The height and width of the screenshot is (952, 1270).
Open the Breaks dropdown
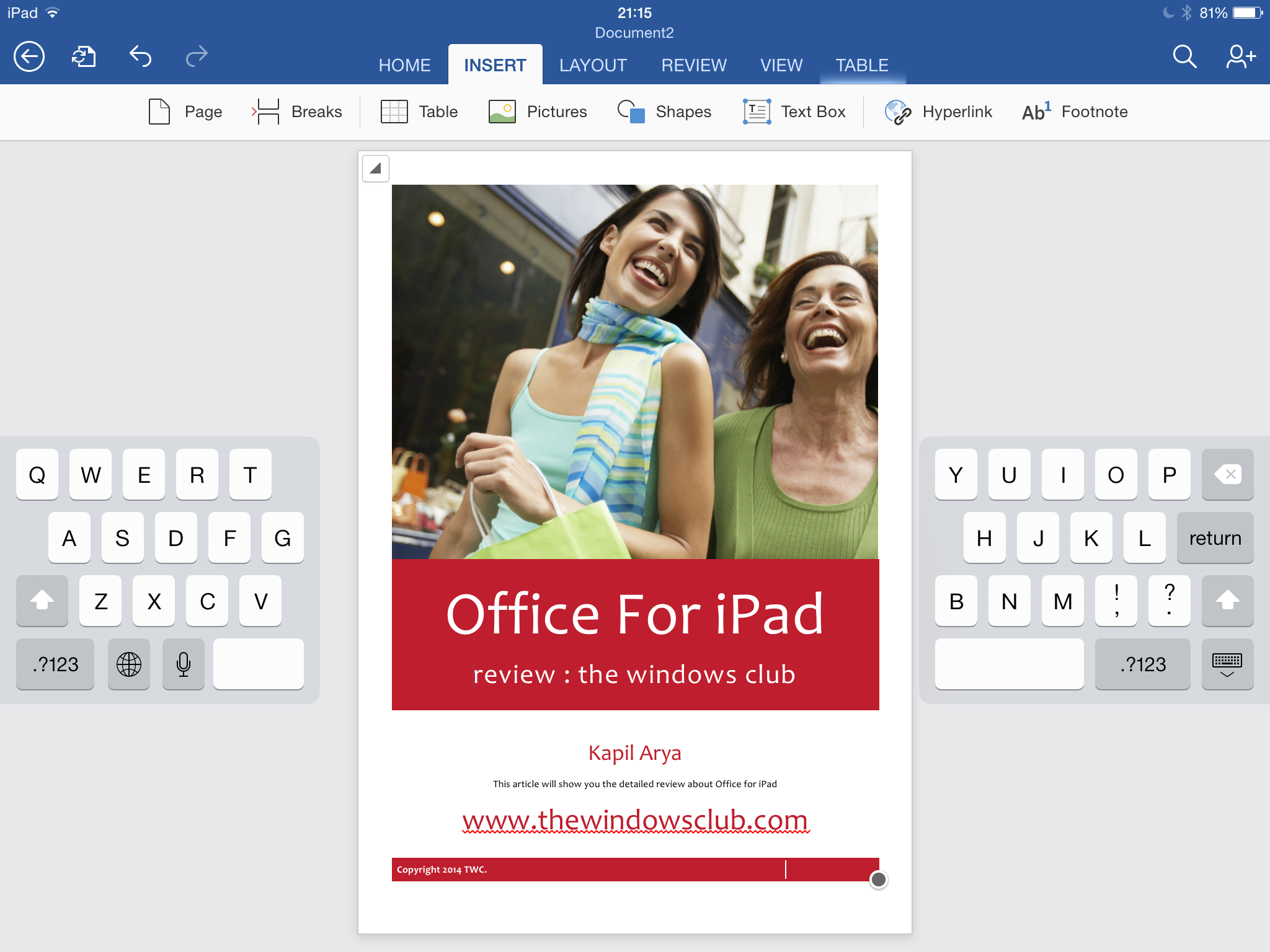[x=297, y=112]
